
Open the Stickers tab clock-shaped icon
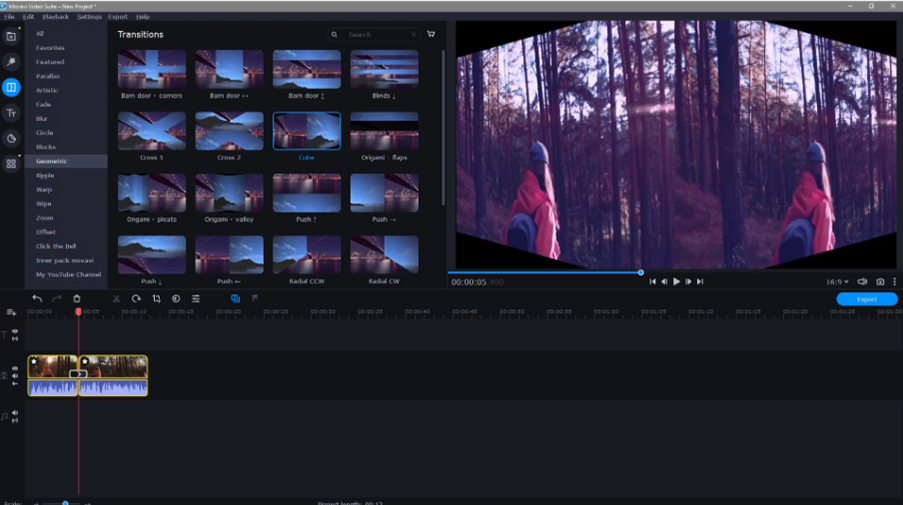click(11, 138)
